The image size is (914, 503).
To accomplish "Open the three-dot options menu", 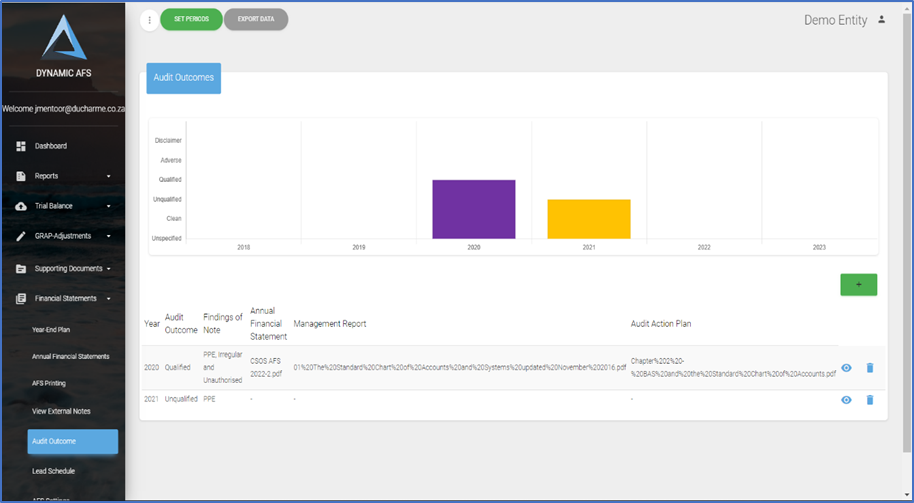I will (x=149, y=20).
